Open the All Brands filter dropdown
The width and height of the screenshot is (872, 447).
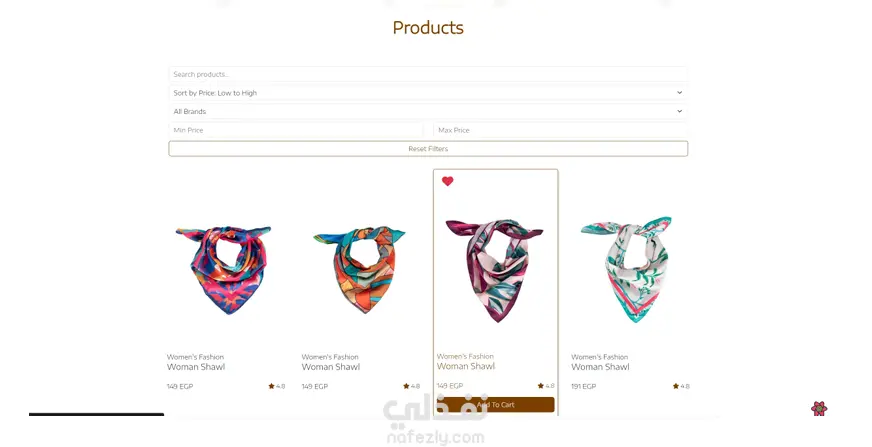click(428, 111)
